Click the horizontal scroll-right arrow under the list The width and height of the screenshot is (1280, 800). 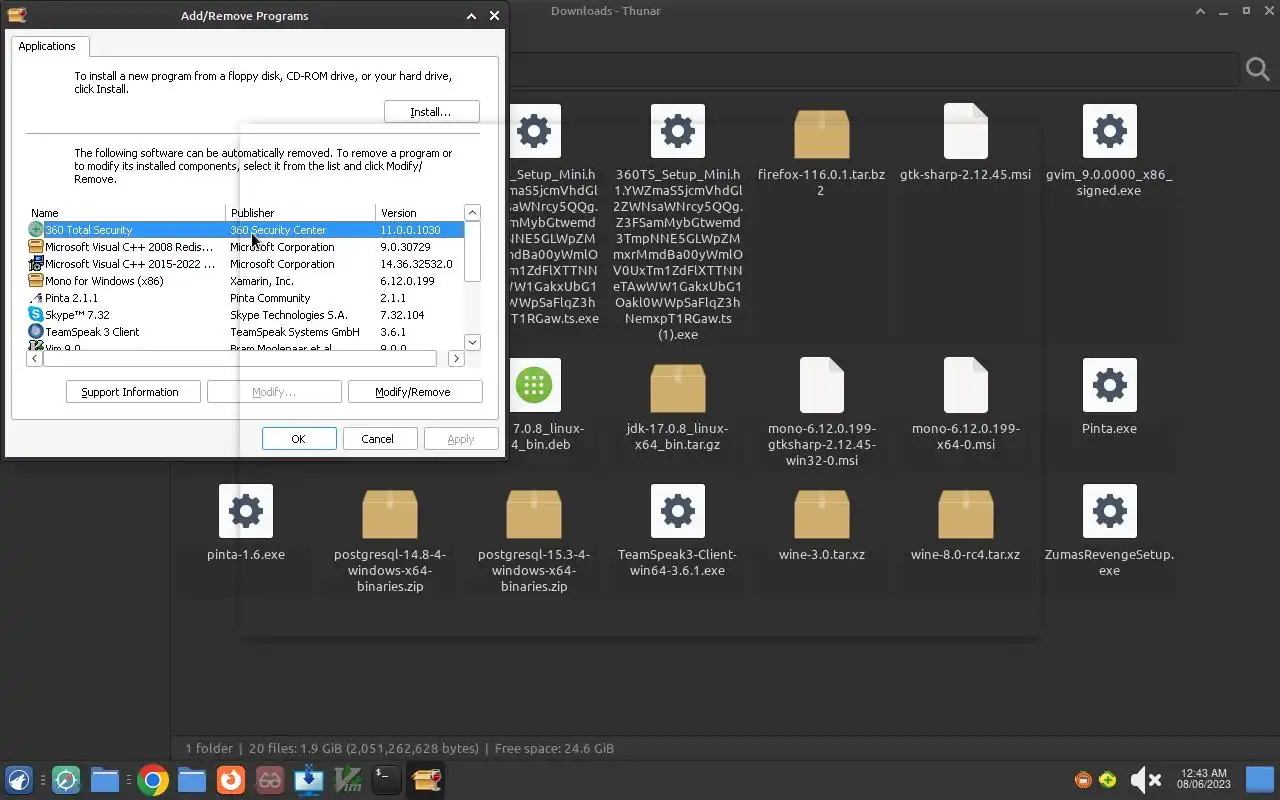point(456,358)
